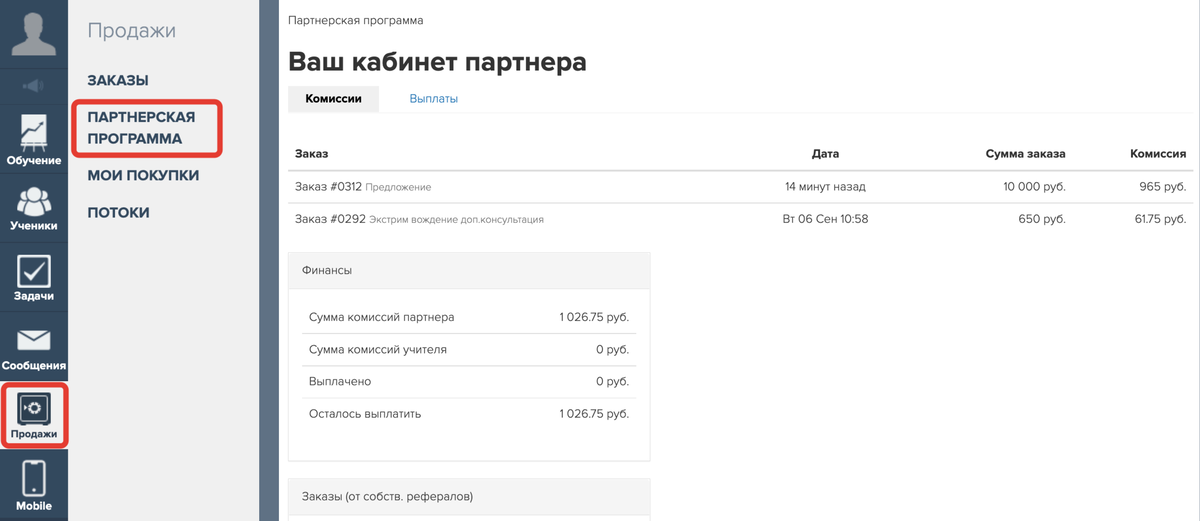1200x521 pixels.
Task: Click the 'Выплачено' row label
Action: pyautogui.click(x=340, y=381)
